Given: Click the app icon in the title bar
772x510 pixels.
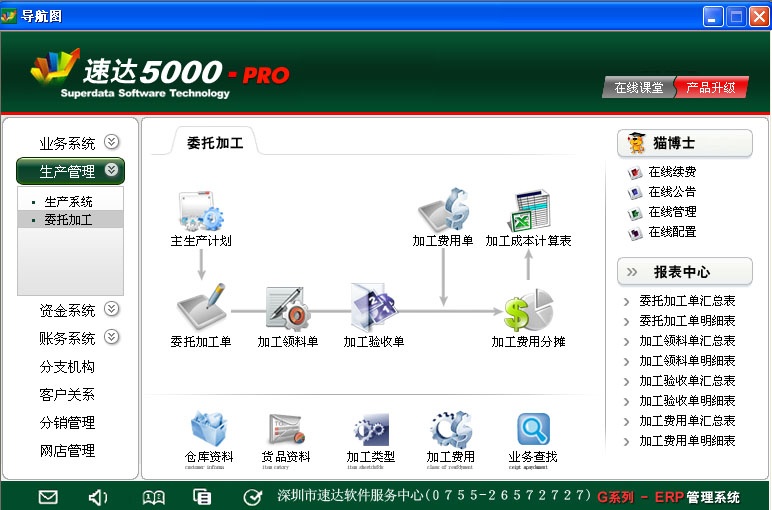Looking at the screenshot, I should point(8,16).
